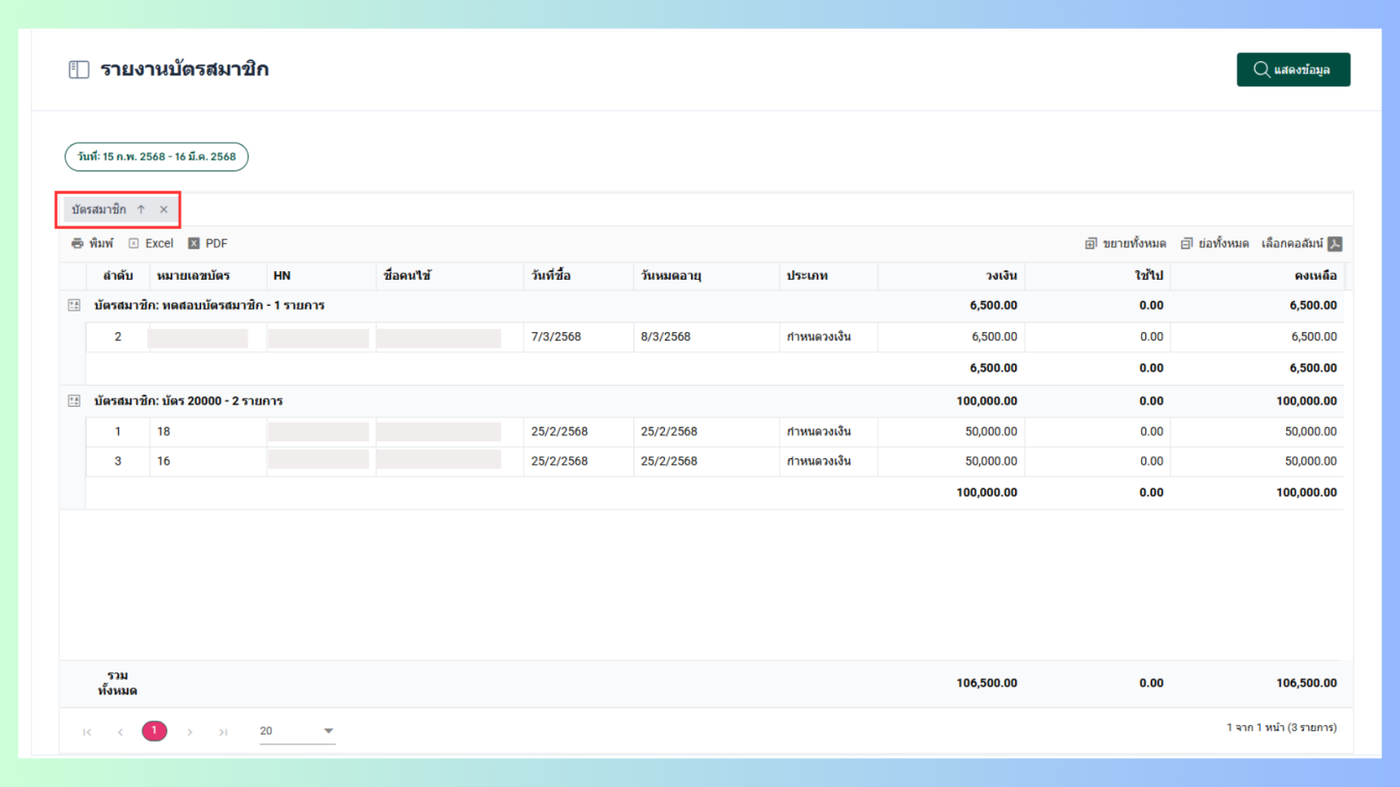Click วงเงิน 50,000.00 in card 18 row
This screenshot has width=1400, height=787.
pos(991,432)
